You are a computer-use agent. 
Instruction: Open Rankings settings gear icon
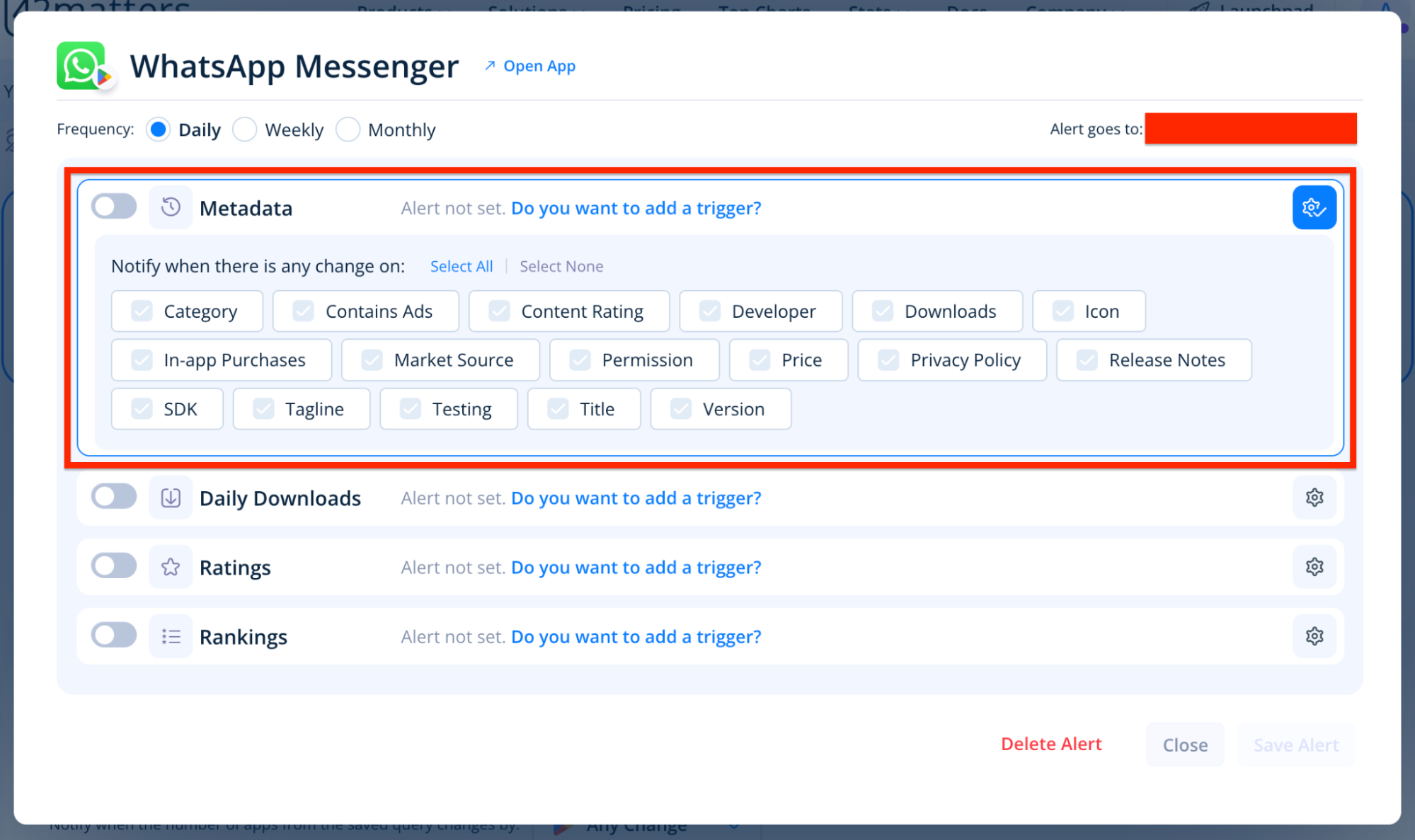[x=1314, y=636]
